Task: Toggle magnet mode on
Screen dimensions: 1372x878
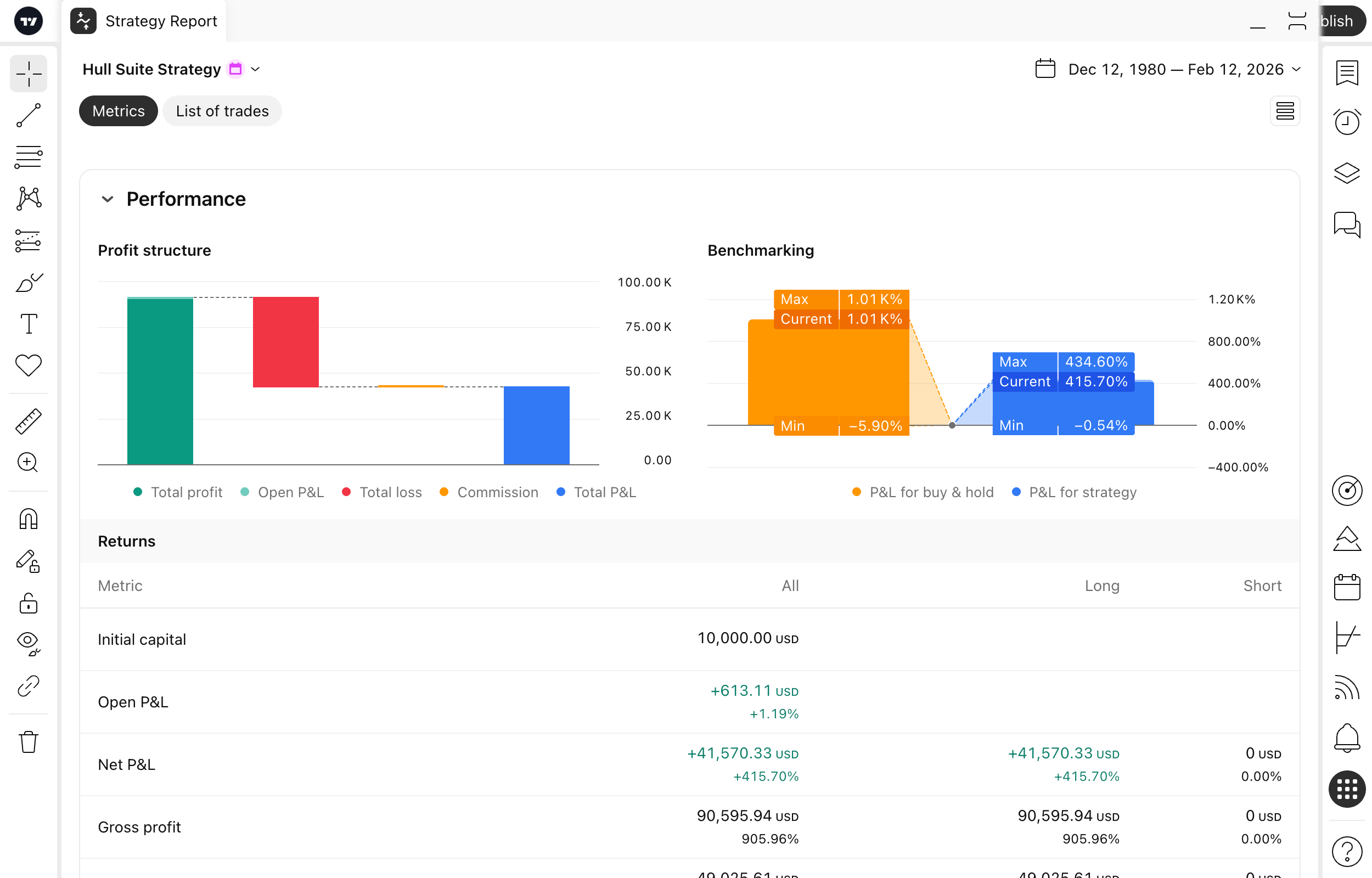Action: point(29,519)
